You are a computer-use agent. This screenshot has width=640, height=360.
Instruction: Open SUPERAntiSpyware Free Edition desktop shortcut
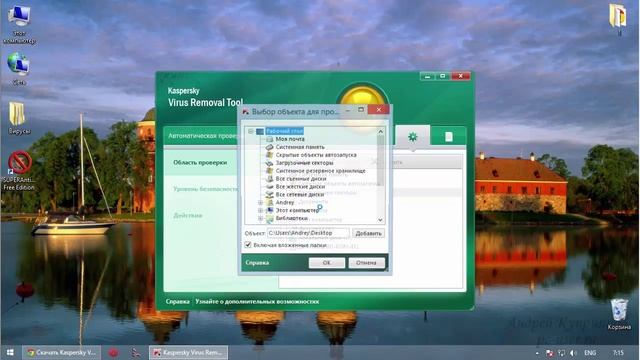click(x=19, y=171)
